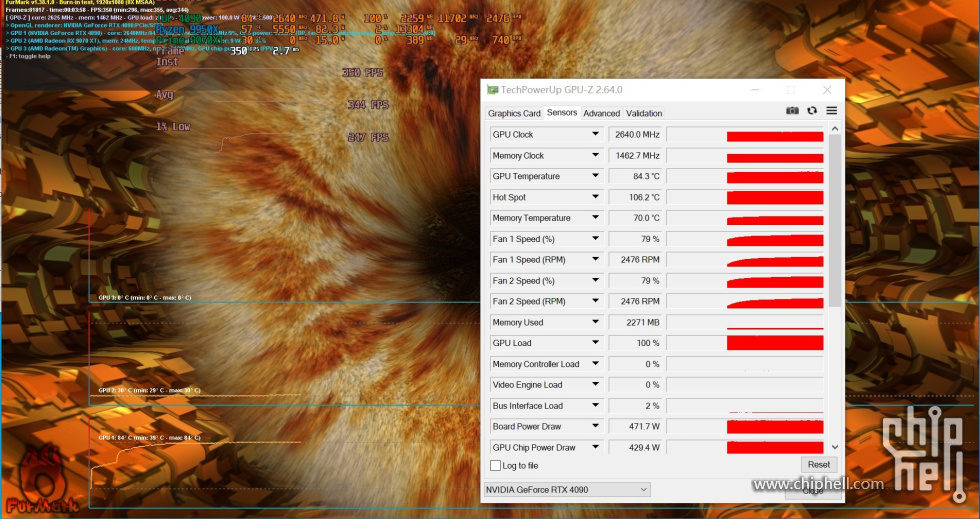The image size is (980, 519).
Task: Select the Sensors tab
Action: 561,113
